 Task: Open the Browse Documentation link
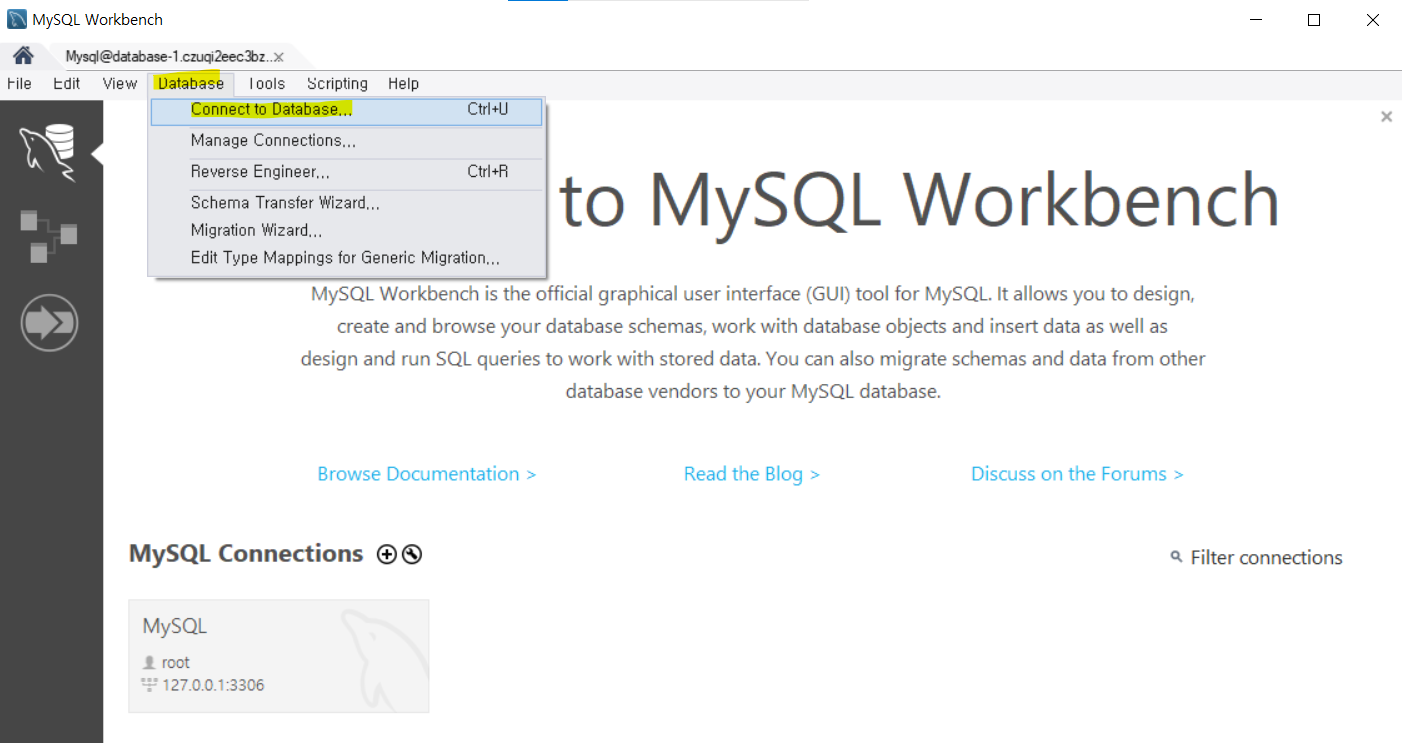tap(427, 474)
